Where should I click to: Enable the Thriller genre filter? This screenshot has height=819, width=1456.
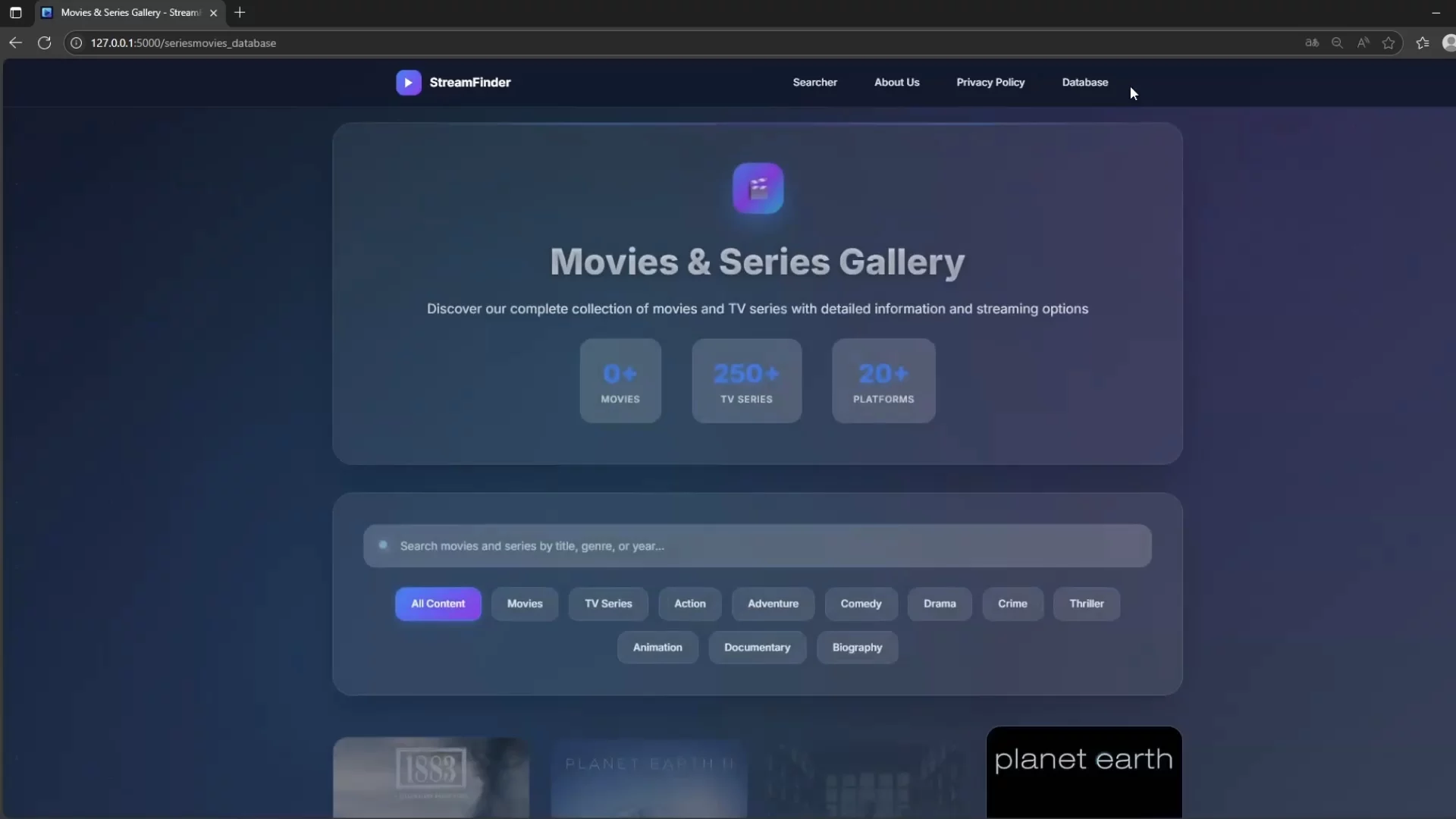click(x=1086, y=604)
